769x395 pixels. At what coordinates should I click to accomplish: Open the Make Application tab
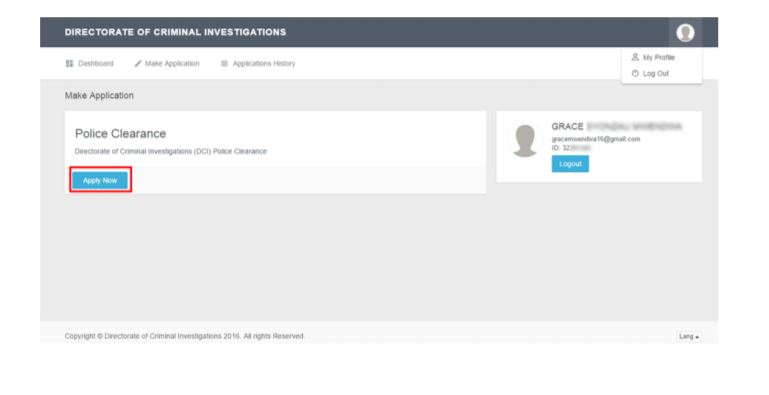click(x=167, y=64)
